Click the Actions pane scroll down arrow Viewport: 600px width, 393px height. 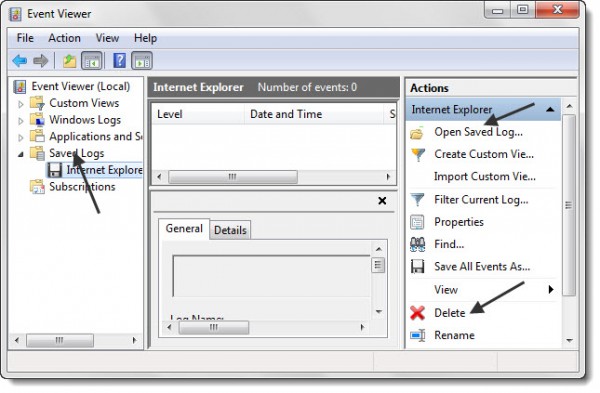[x=569, y=340]
